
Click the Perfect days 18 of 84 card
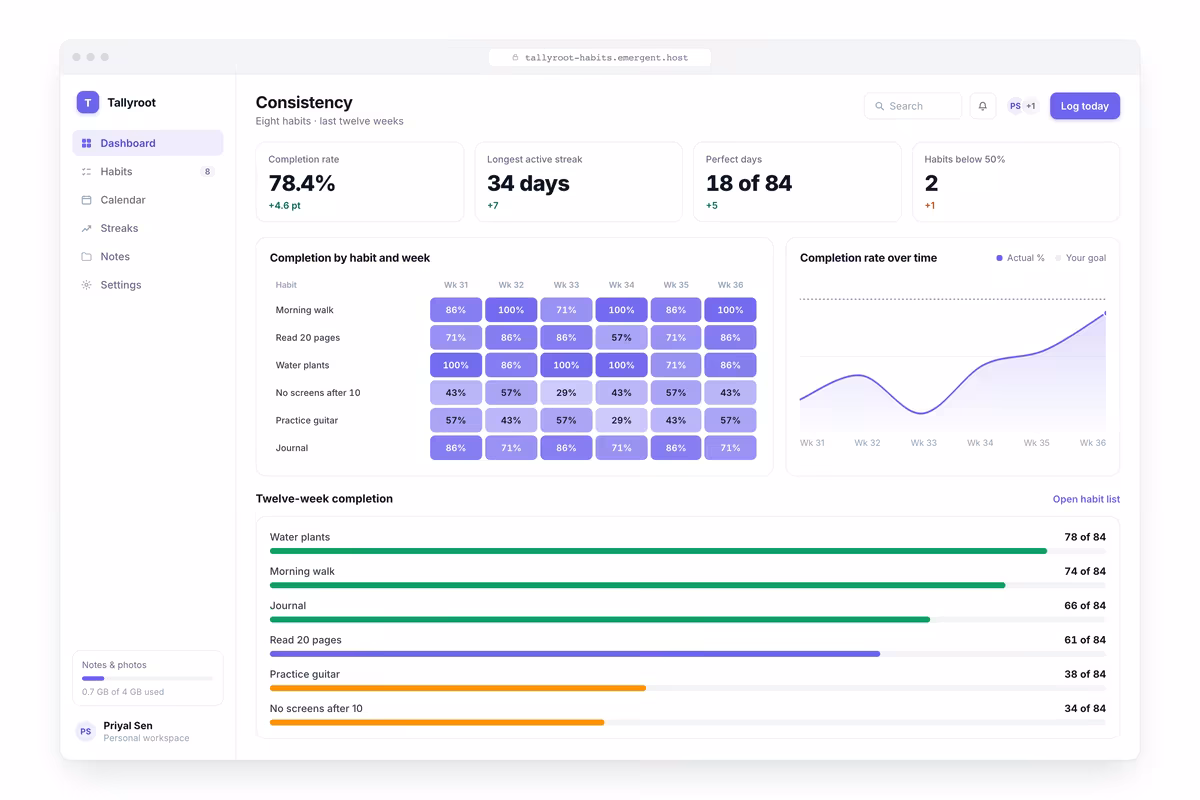797,182
